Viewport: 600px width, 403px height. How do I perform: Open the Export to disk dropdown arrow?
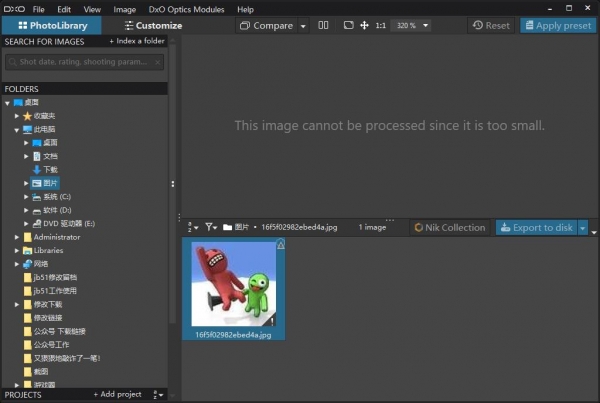pos(583,228)
